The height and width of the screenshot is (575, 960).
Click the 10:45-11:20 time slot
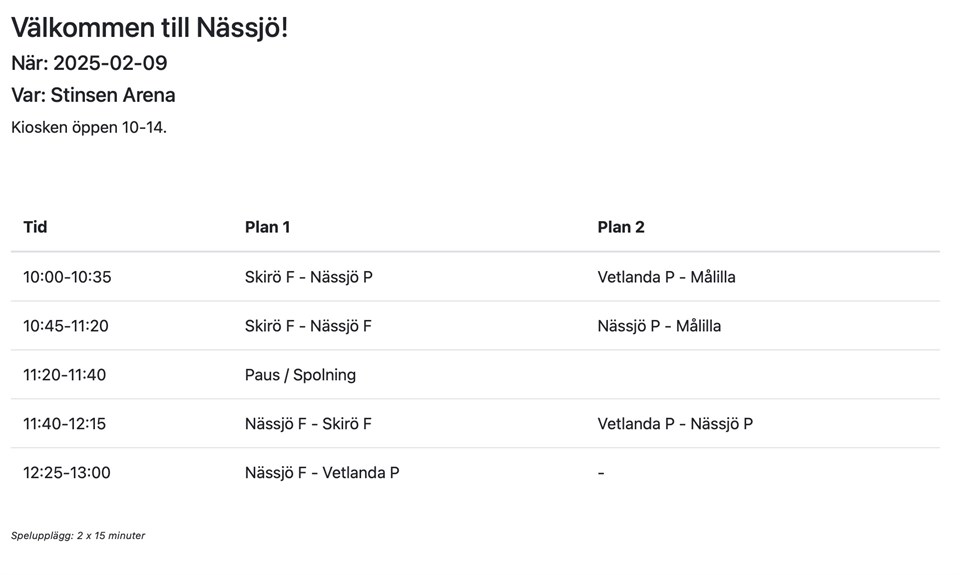click(66, 326)
